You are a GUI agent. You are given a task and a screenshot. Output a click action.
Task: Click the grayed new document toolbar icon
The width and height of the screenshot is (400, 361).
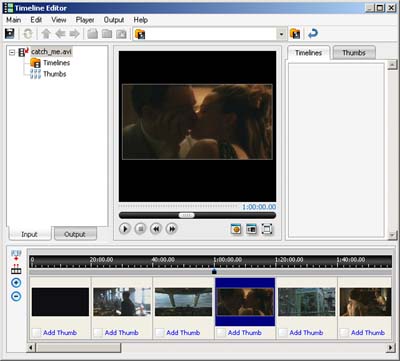coord(92,34)
